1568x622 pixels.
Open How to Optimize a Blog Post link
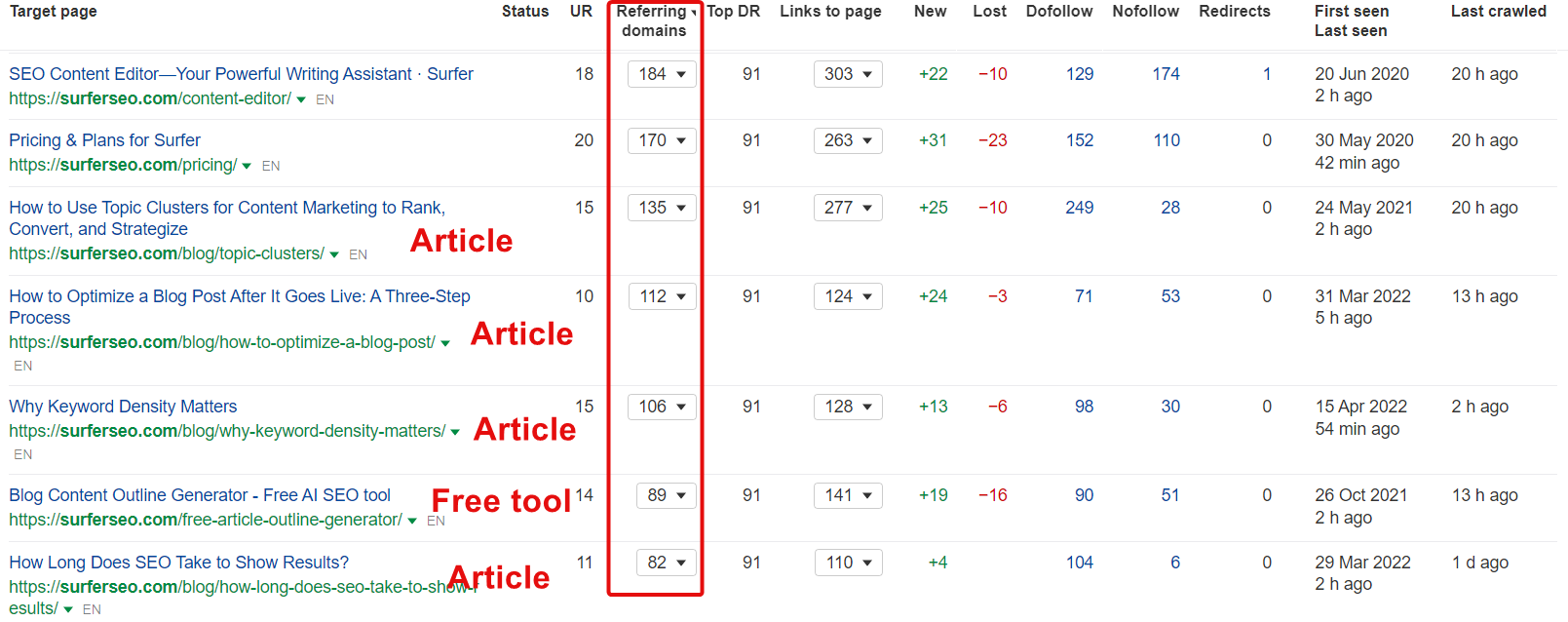[x=240, y=307]
